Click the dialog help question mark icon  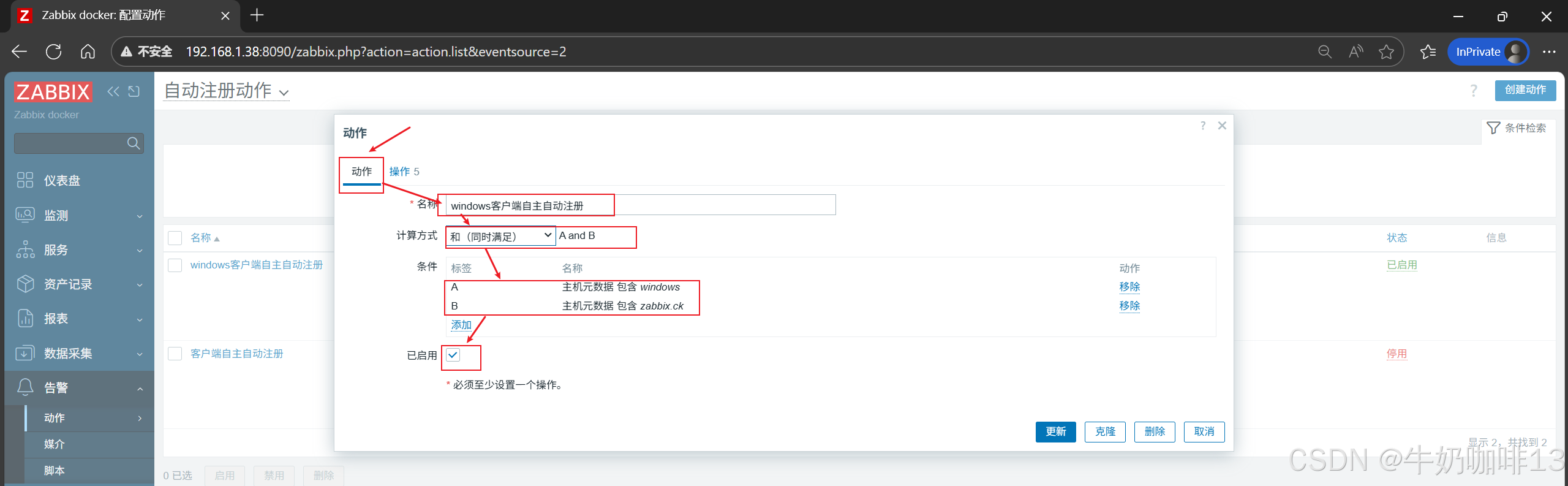(1203, 126)
